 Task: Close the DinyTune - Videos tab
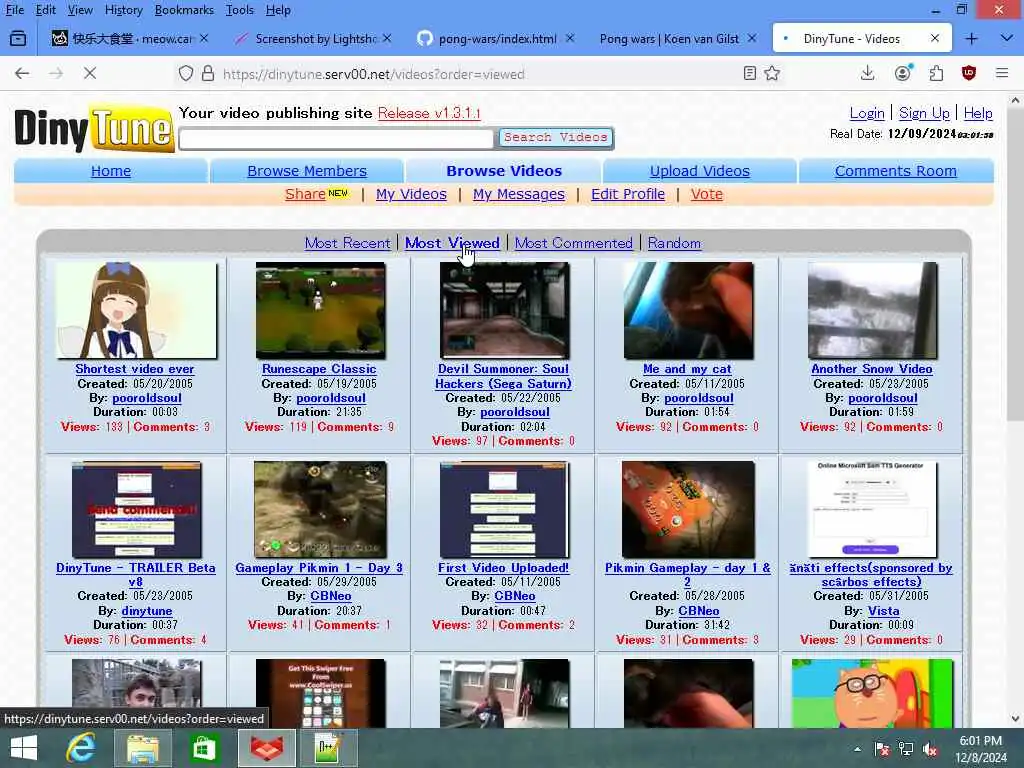pyautogui.click(x=935, y=39)
